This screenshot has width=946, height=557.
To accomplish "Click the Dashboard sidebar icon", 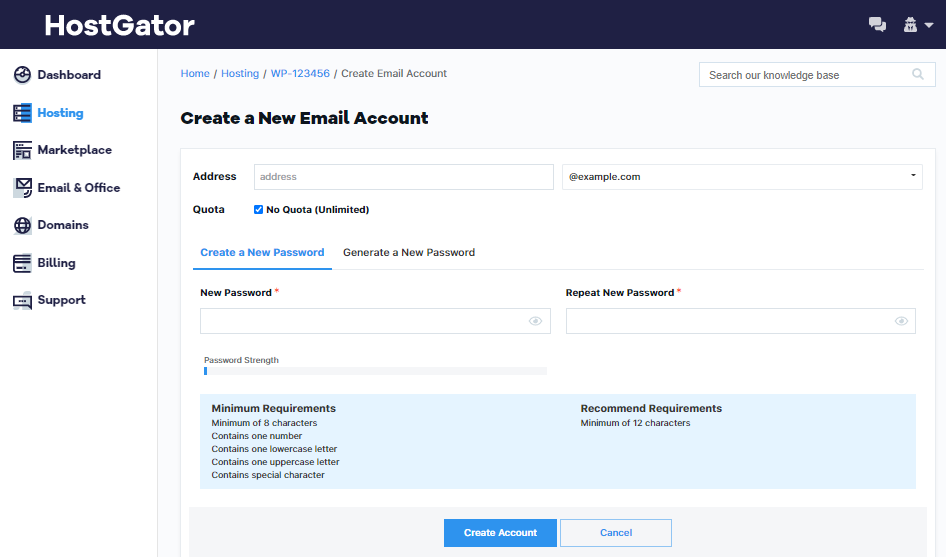I will pos(22,75).
